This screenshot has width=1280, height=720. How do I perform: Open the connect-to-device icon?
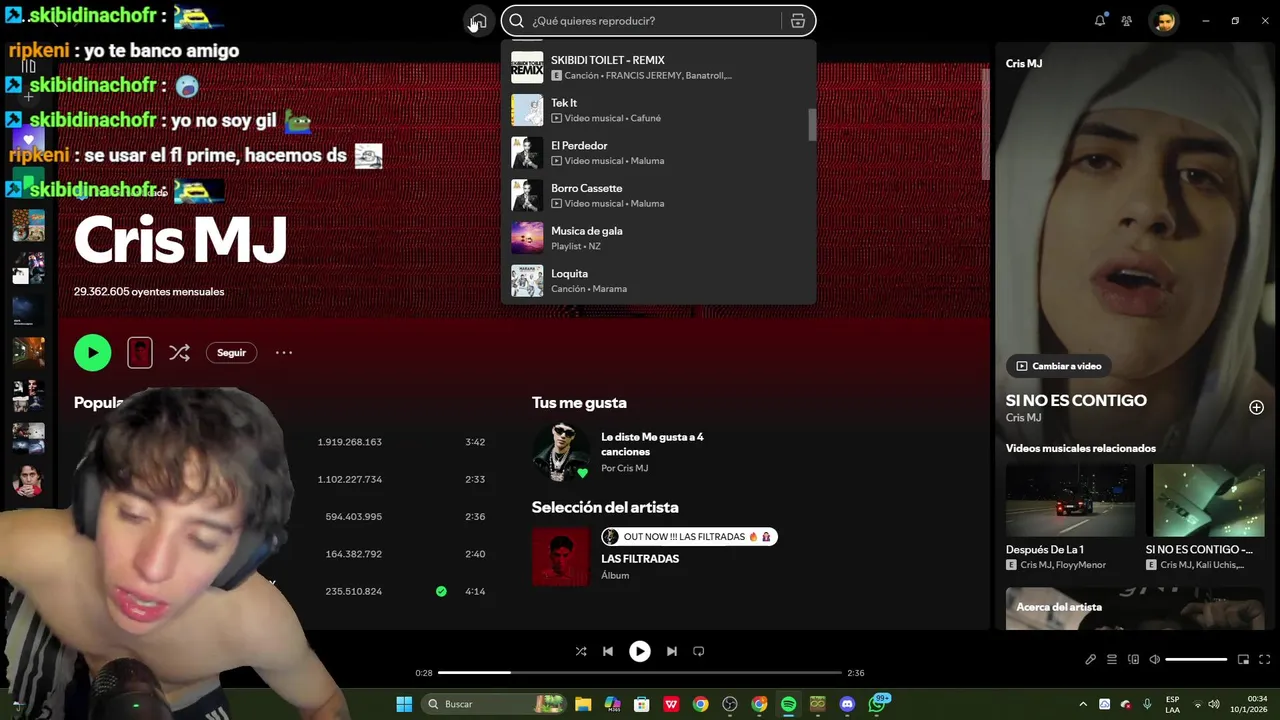click(x=1133, y=660)
